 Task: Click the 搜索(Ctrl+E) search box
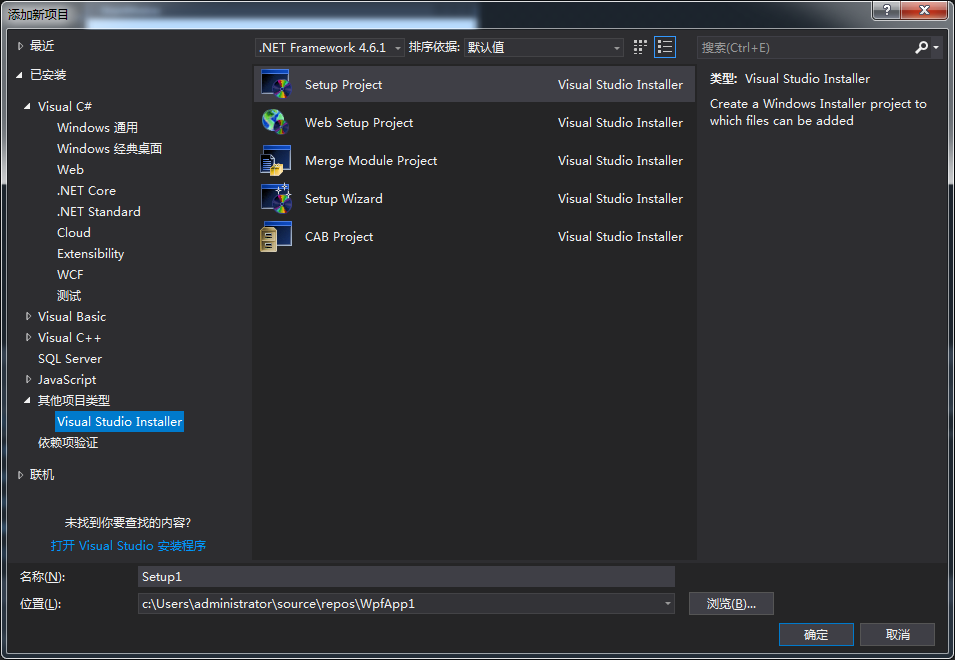coord(805,47)
